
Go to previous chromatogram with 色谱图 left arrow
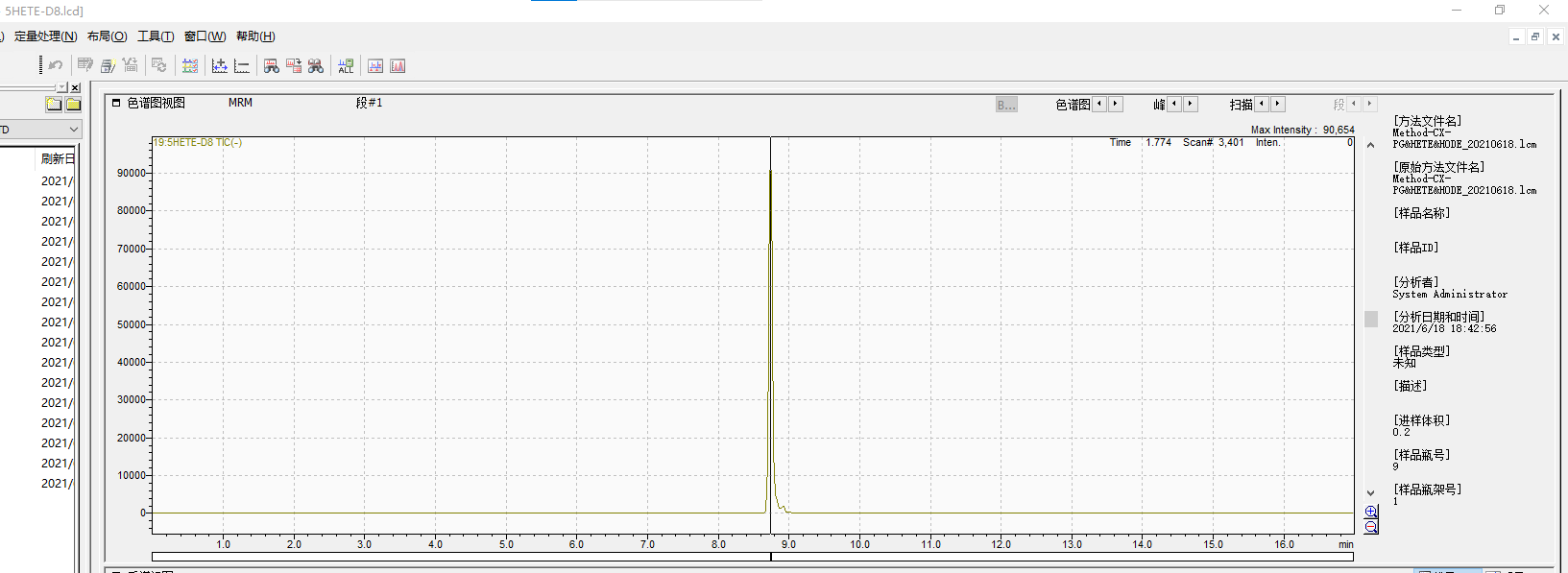[x=1099, y=104]
